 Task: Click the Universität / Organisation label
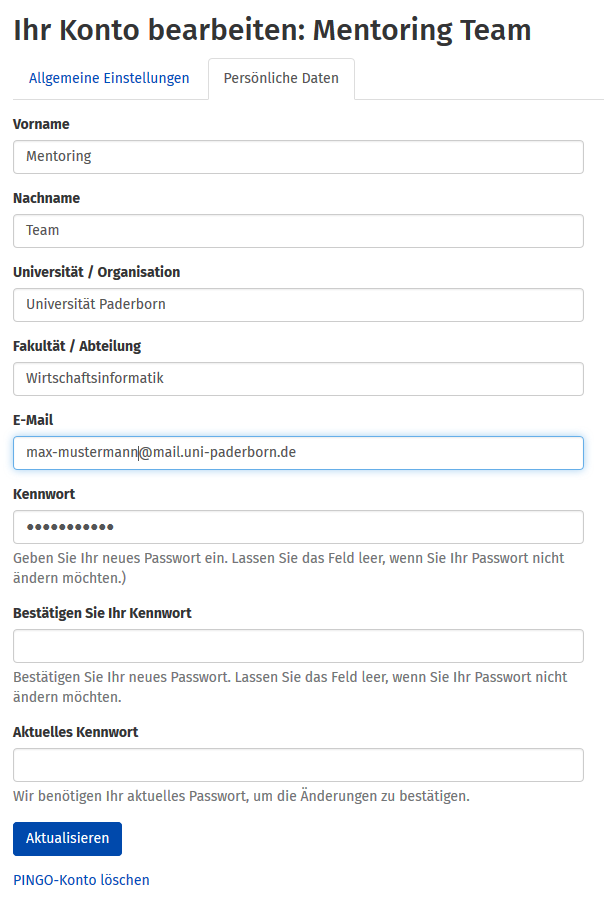(x=96, y=272)
